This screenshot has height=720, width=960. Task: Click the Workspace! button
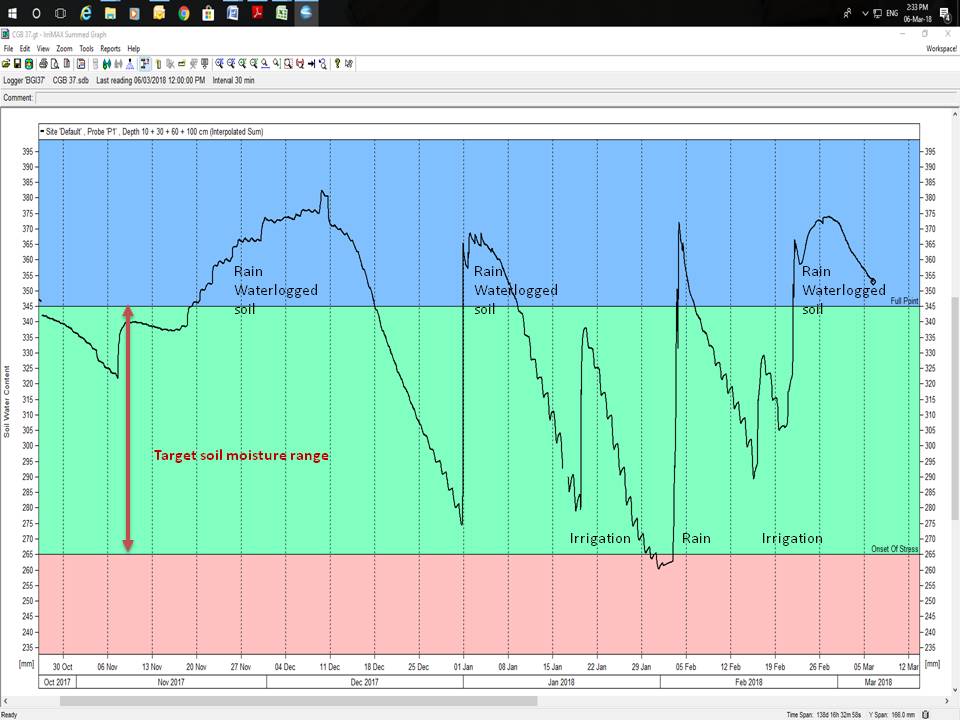pyautogui.click(x=941, y=48)
